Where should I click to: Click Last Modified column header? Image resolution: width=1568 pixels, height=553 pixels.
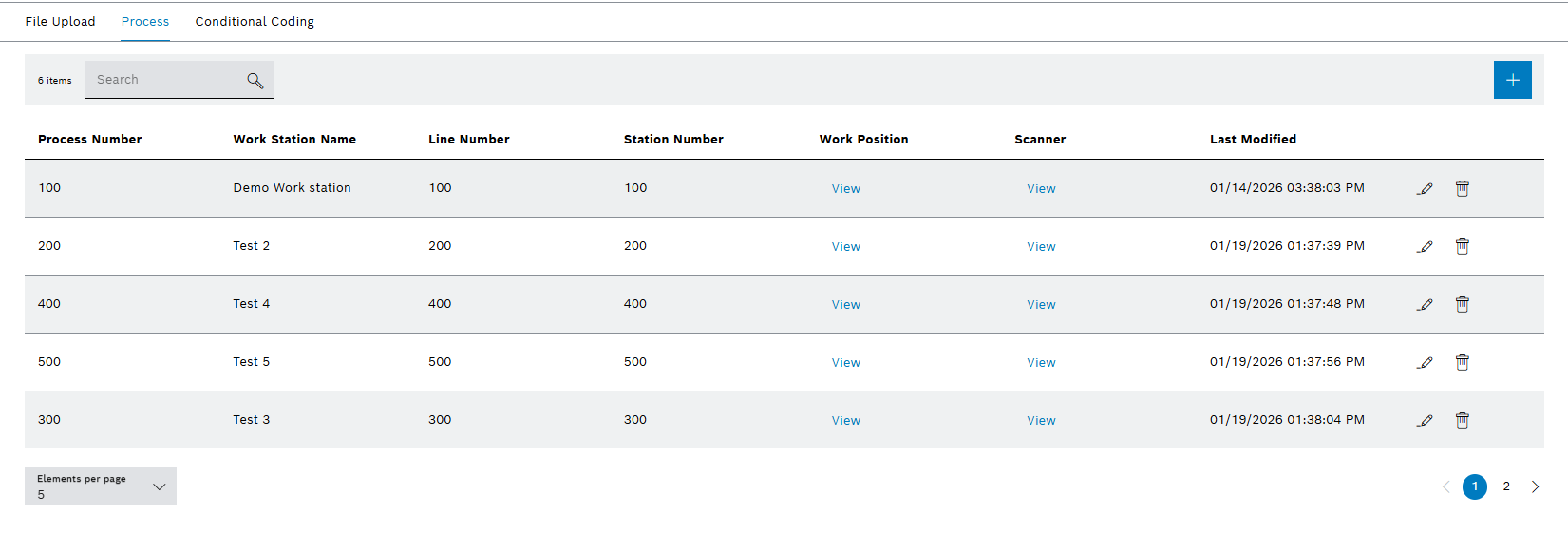(1253, 140)
